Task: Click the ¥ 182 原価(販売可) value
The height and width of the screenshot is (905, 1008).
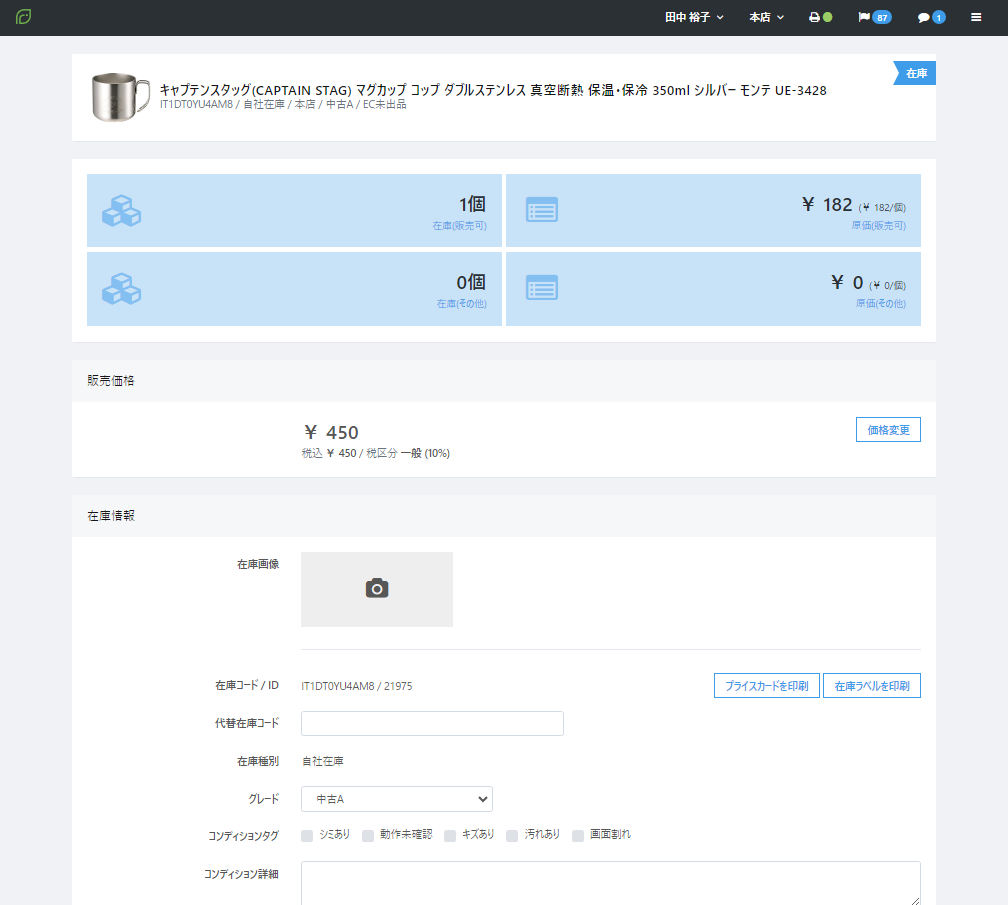Action: pyautogui.click(x=854, y=205)
